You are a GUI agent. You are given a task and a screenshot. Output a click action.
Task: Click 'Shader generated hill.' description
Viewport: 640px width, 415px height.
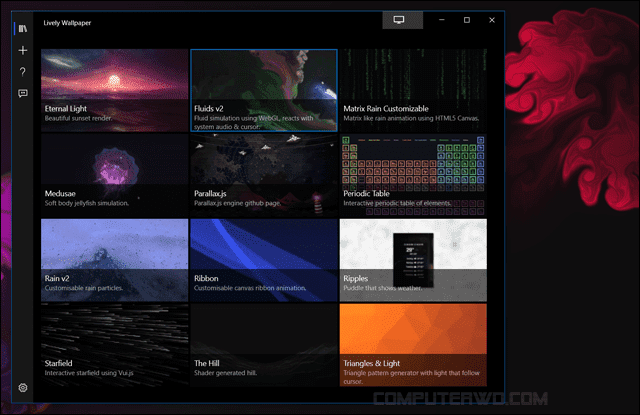pos(225,373)
